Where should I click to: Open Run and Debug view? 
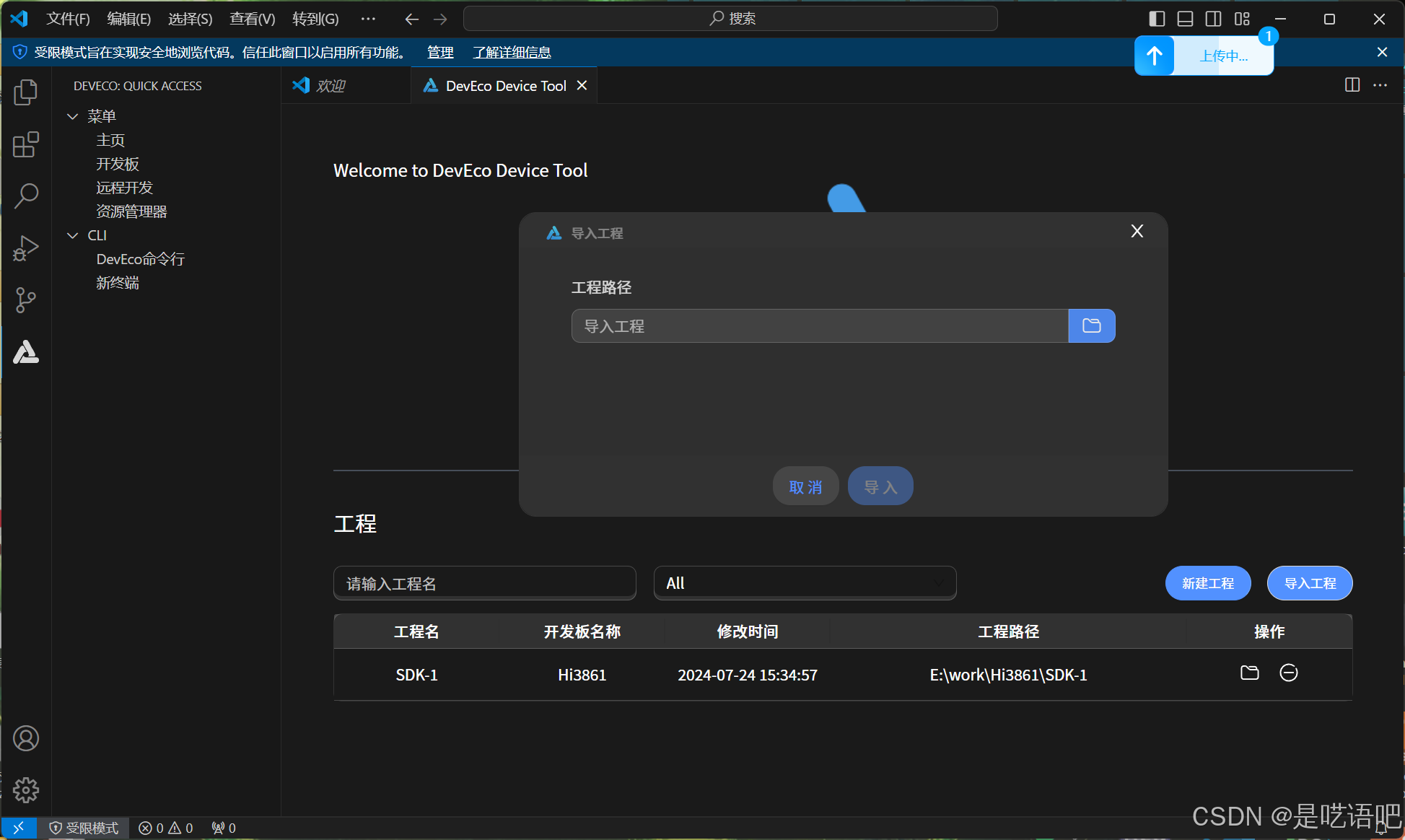[26, 248]
